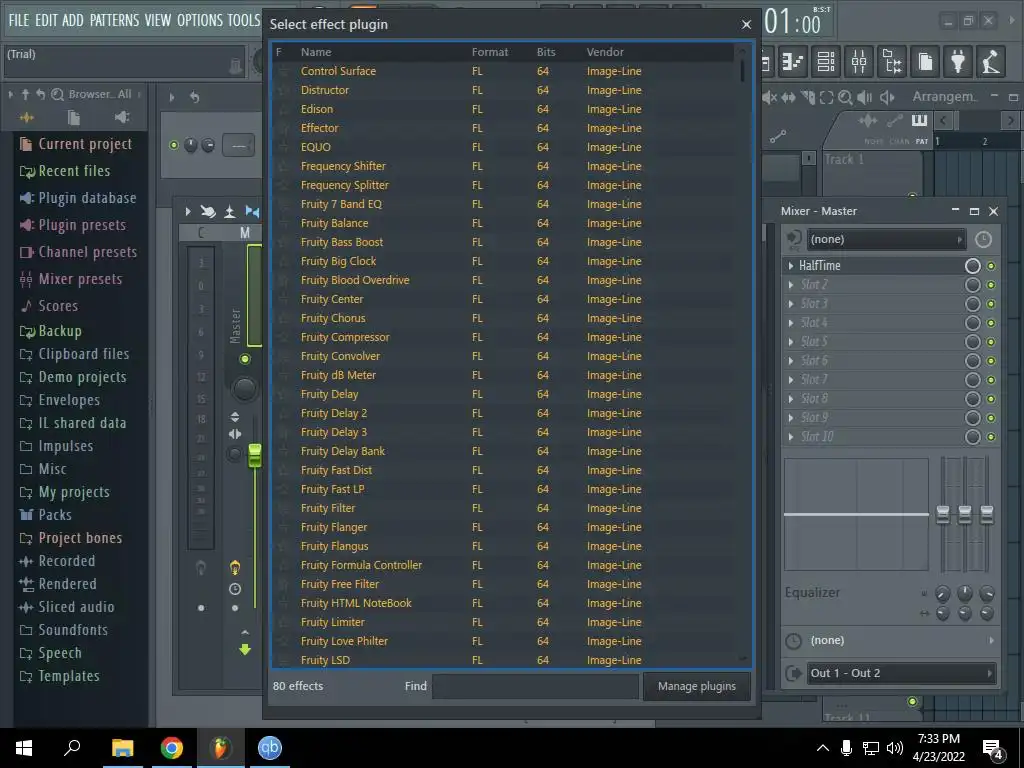Toggle Slot 2 green enable light
Image resolution: width=1024 pixels, height=768 pixels.
pyautogui.click(x=991, y=285)
